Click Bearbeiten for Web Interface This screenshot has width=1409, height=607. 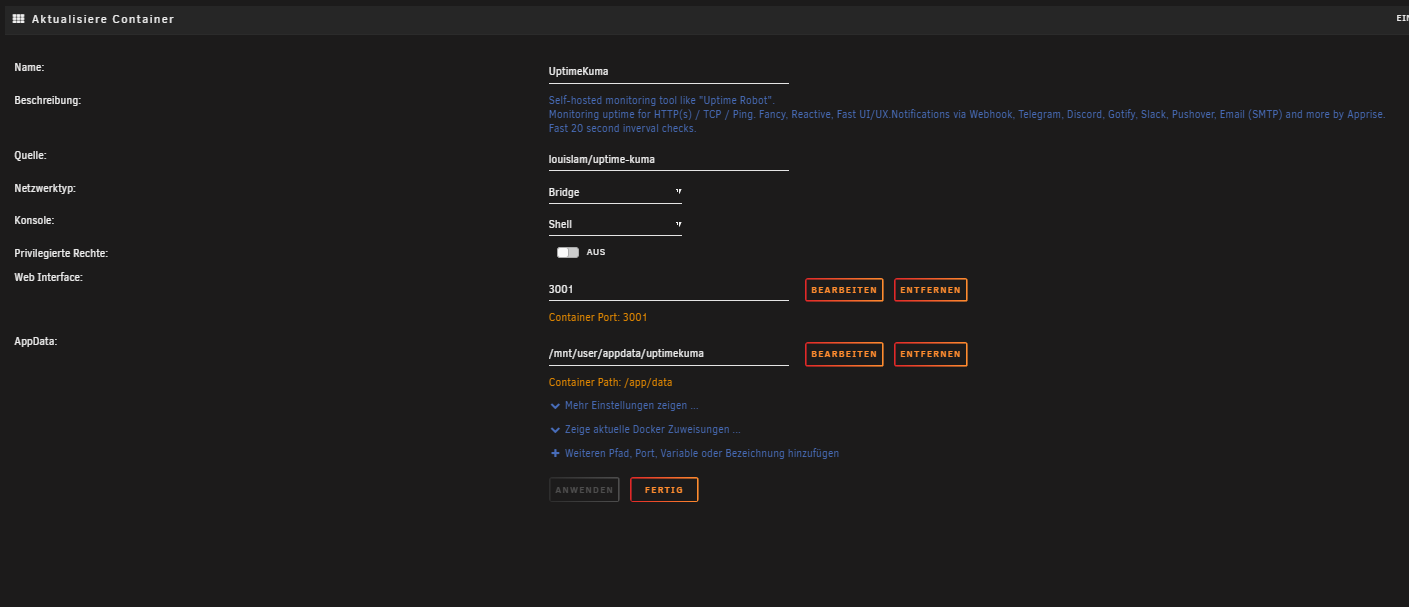point(844,290)
